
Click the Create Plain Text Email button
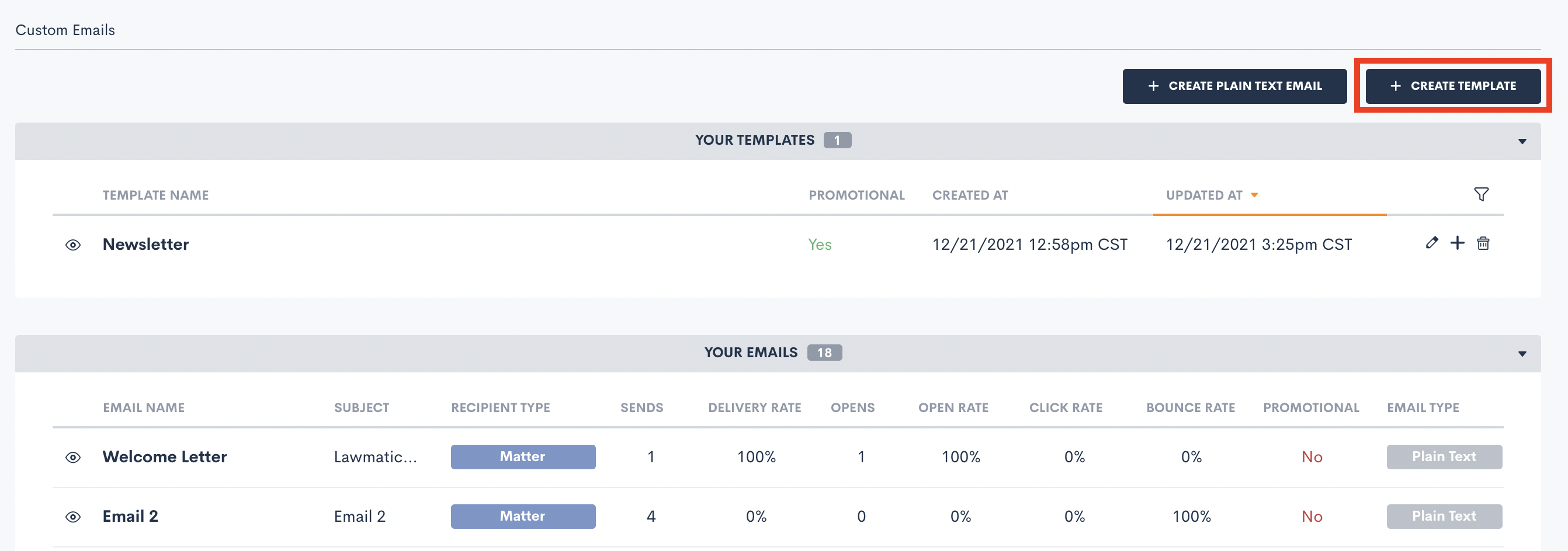click(x=1234, y=86)
